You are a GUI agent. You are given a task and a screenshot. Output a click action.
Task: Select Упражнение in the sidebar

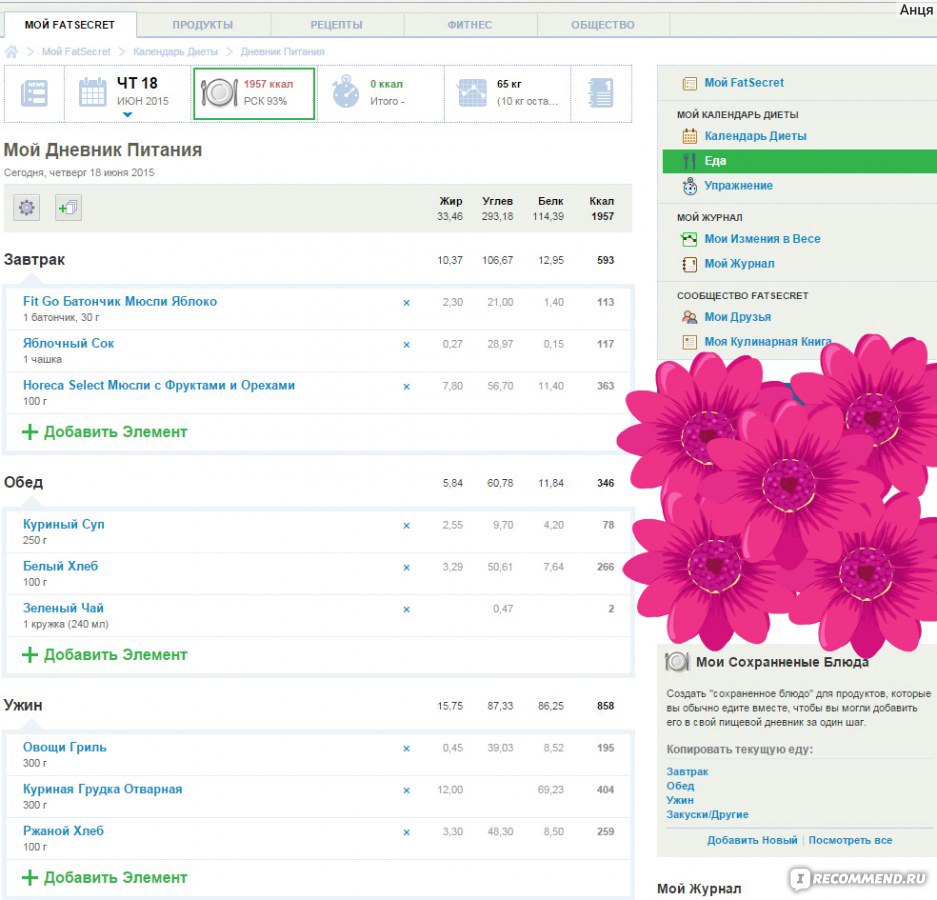(738, 186)
